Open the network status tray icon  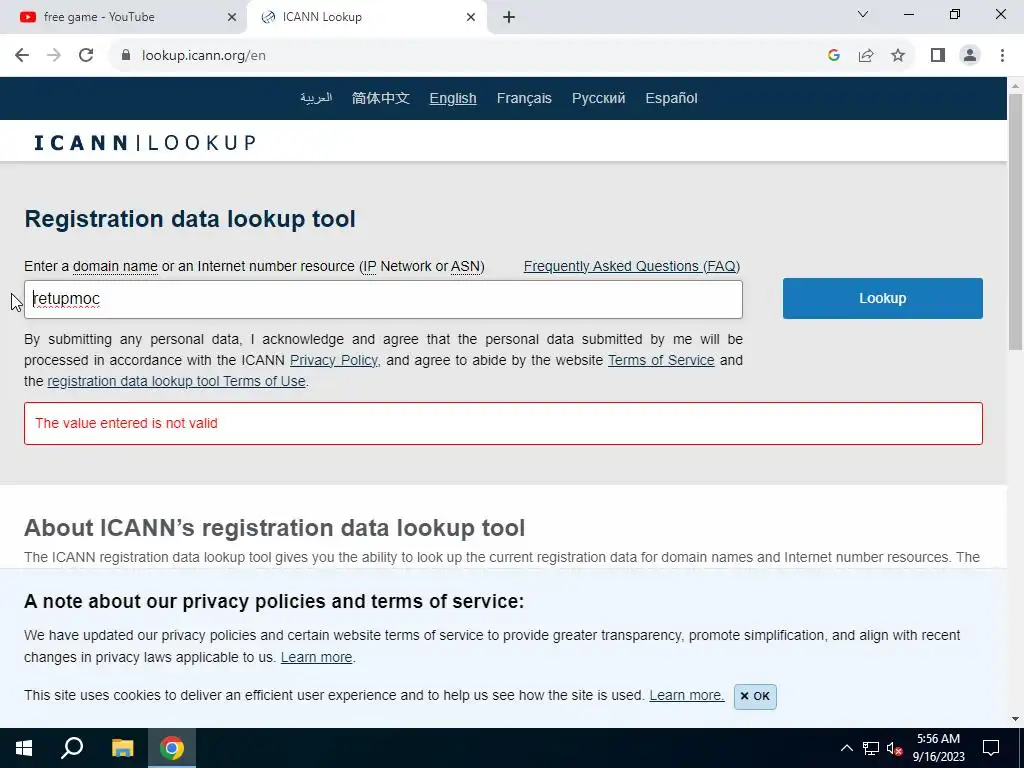(x=871, y=748)
